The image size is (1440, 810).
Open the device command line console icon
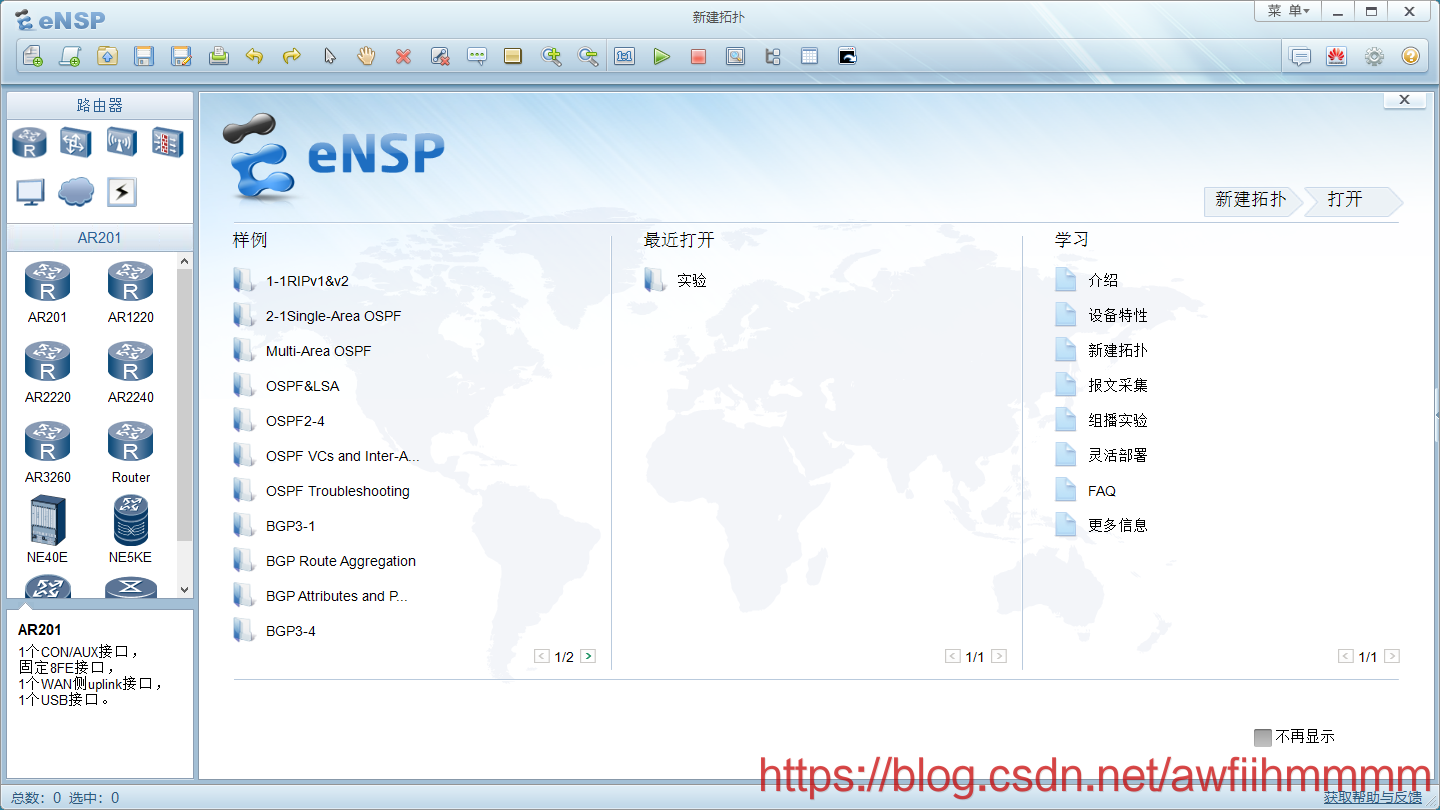coord(847,56)
